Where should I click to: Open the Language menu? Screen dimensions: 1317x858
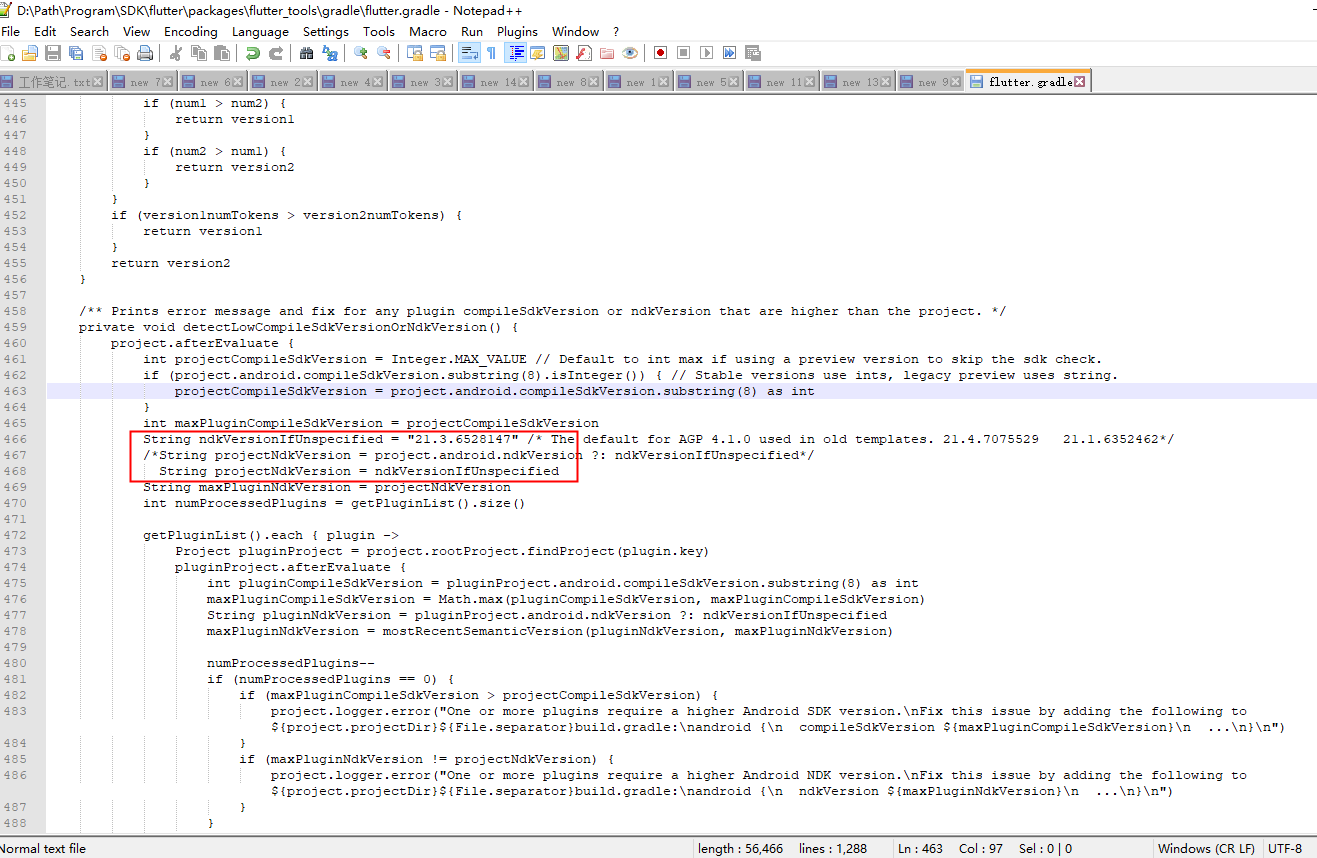[x=260, y=31]
